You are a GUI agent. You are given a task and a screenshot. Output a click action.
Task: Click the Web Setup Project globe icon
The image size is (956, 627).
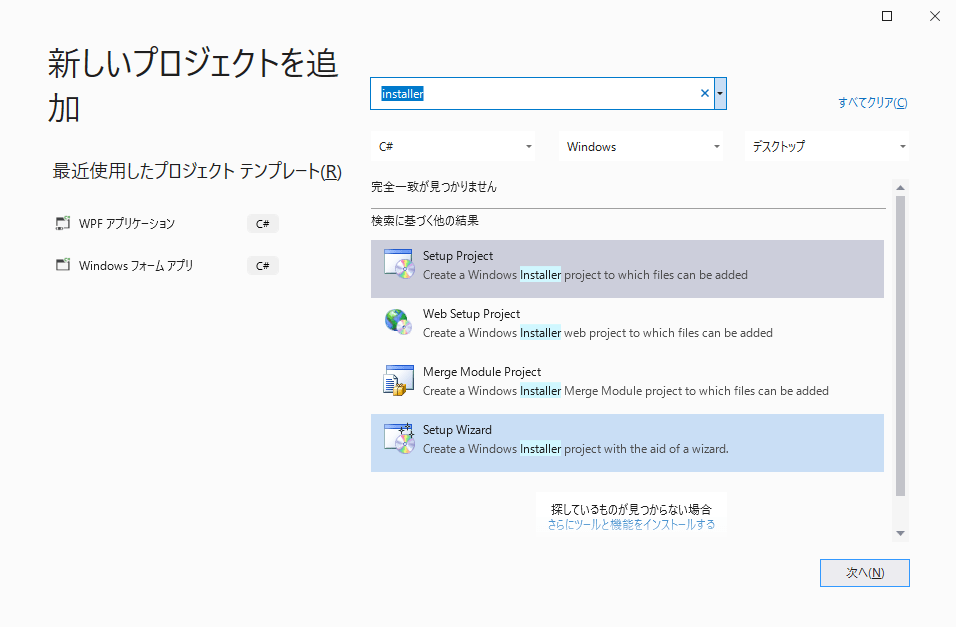pyautogui.click(x=399, y=322)
